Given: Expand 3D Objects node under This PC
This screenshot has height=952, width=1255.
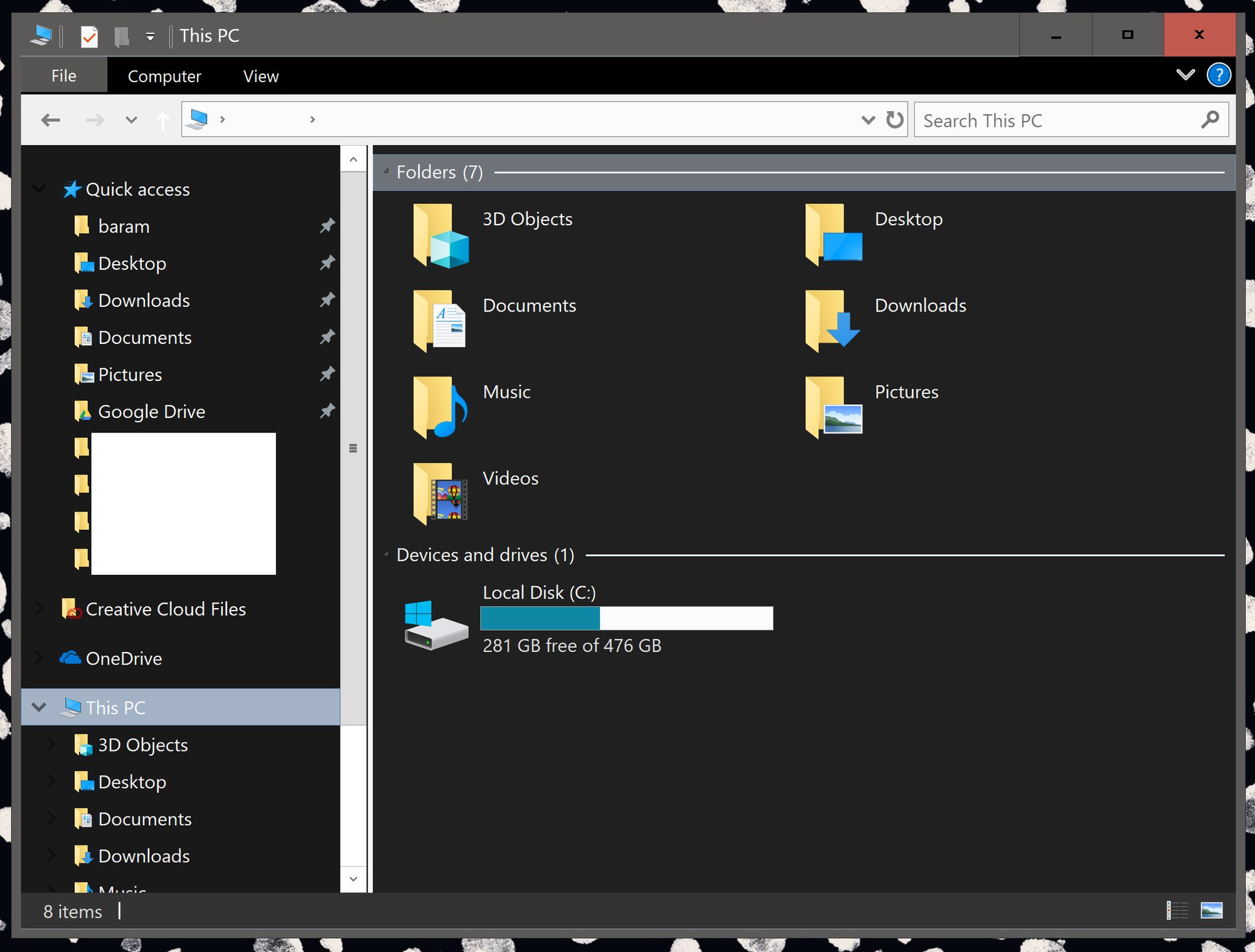Looking at the screenshot, I should coord(51,744).
